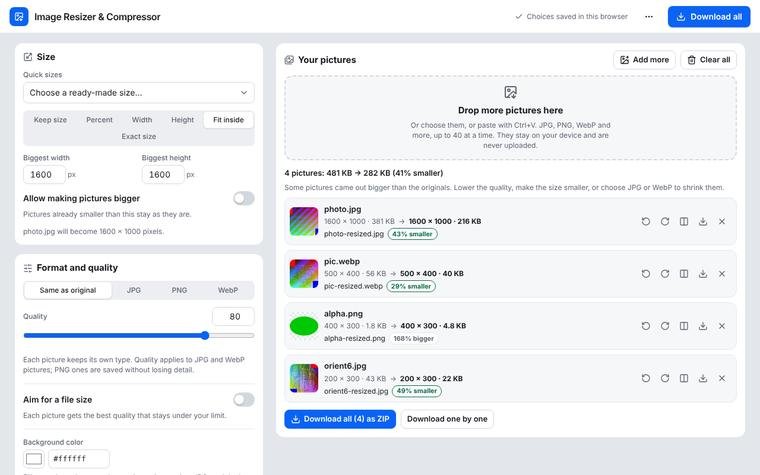Remove pic.webp from the list
This screenshot has height=475, width=760.
point(722,274)
